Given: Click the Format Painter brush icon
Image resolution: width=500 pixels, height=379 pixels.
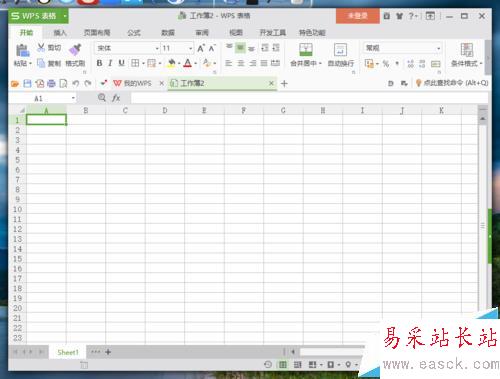Looking at the screenshot, I should (75, 49).
